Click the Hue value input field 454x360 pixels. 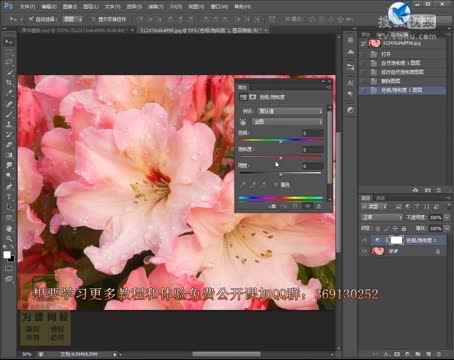click(x=313, y=133)
